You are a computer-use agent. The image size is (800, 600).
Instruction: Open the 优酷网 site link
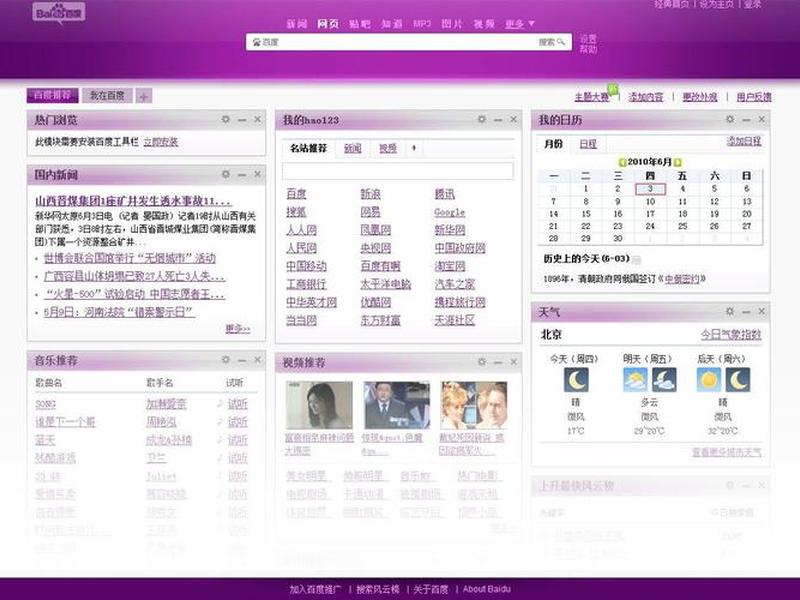376,302
